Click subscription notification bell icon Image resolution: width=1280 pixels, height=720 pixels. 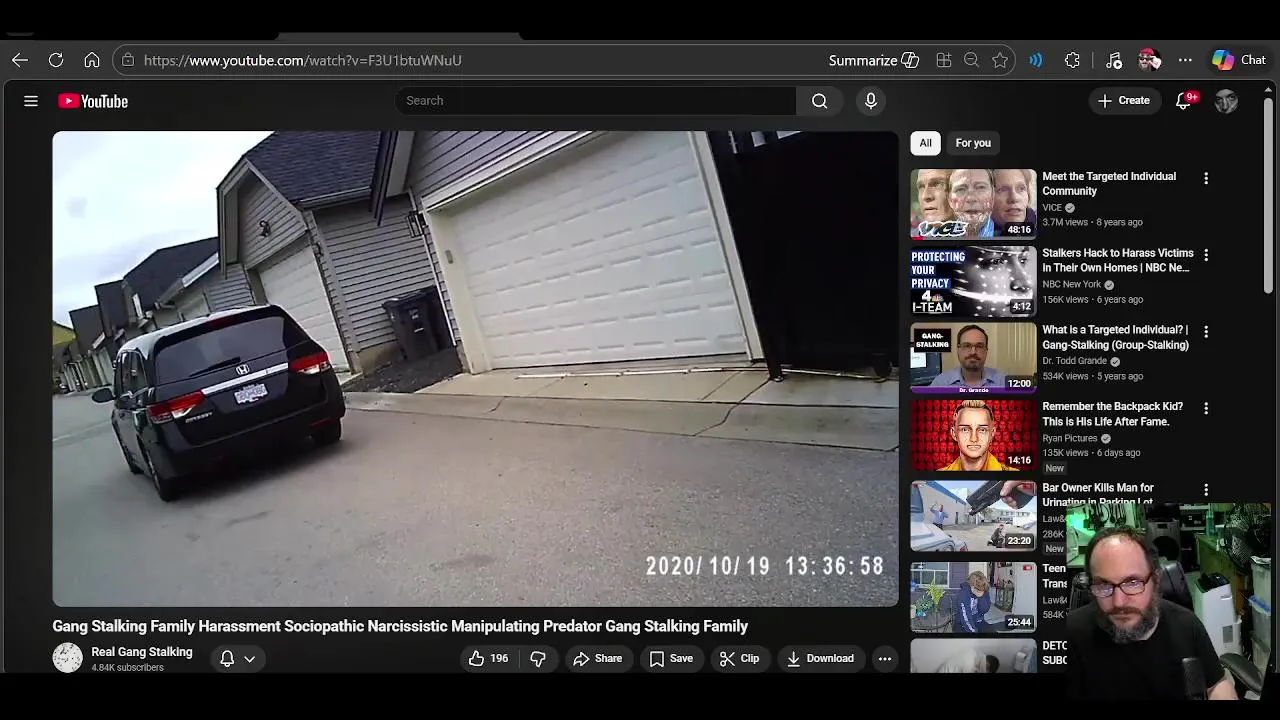[227, 658]
